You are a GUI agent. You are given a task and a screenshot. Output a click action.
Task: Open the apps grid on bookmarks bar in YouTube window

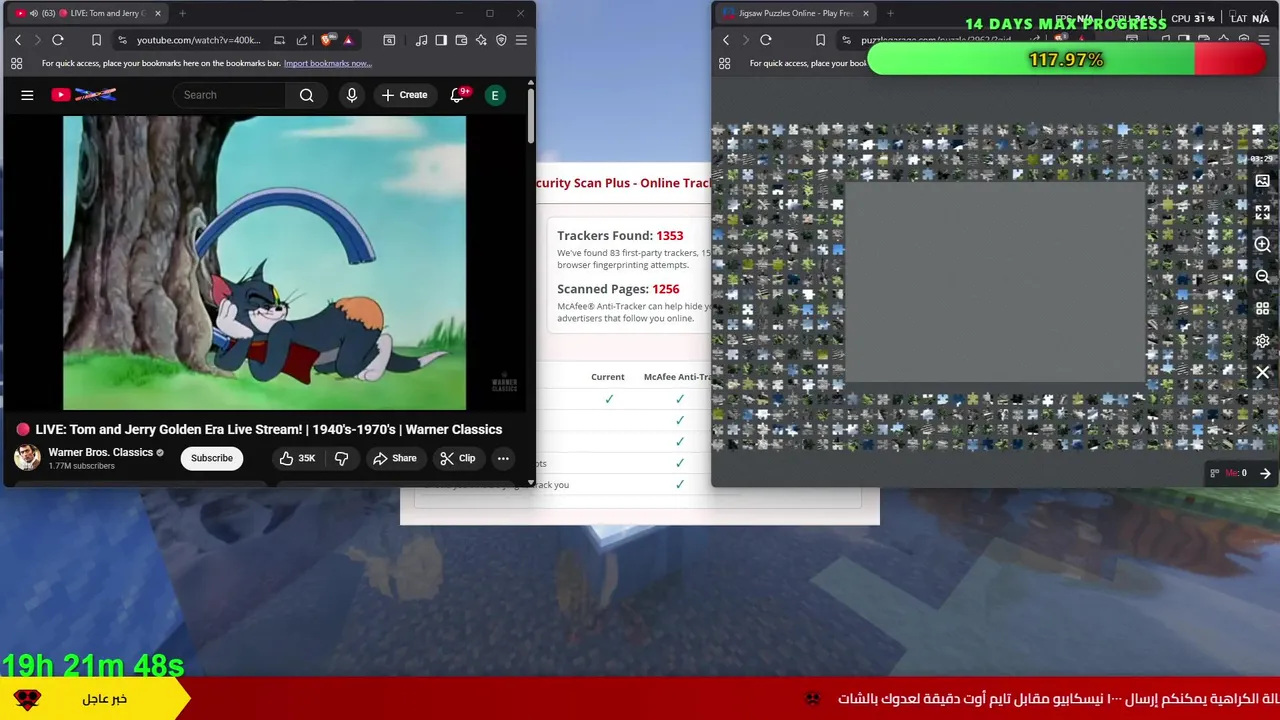[17, 63]
